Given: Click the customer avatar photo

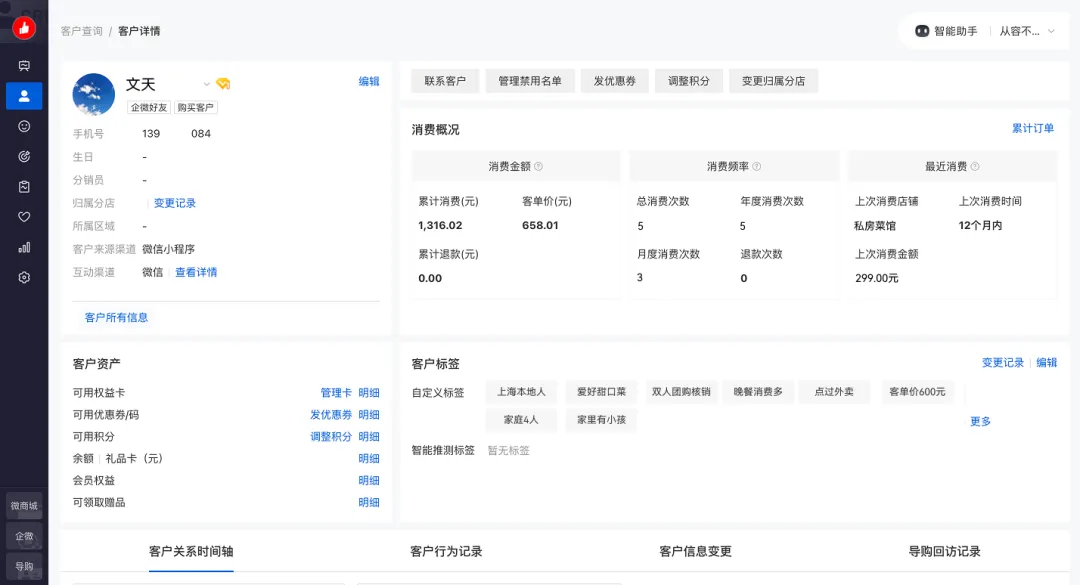Looking at the screenshot, I should click(x=94, y=94).
